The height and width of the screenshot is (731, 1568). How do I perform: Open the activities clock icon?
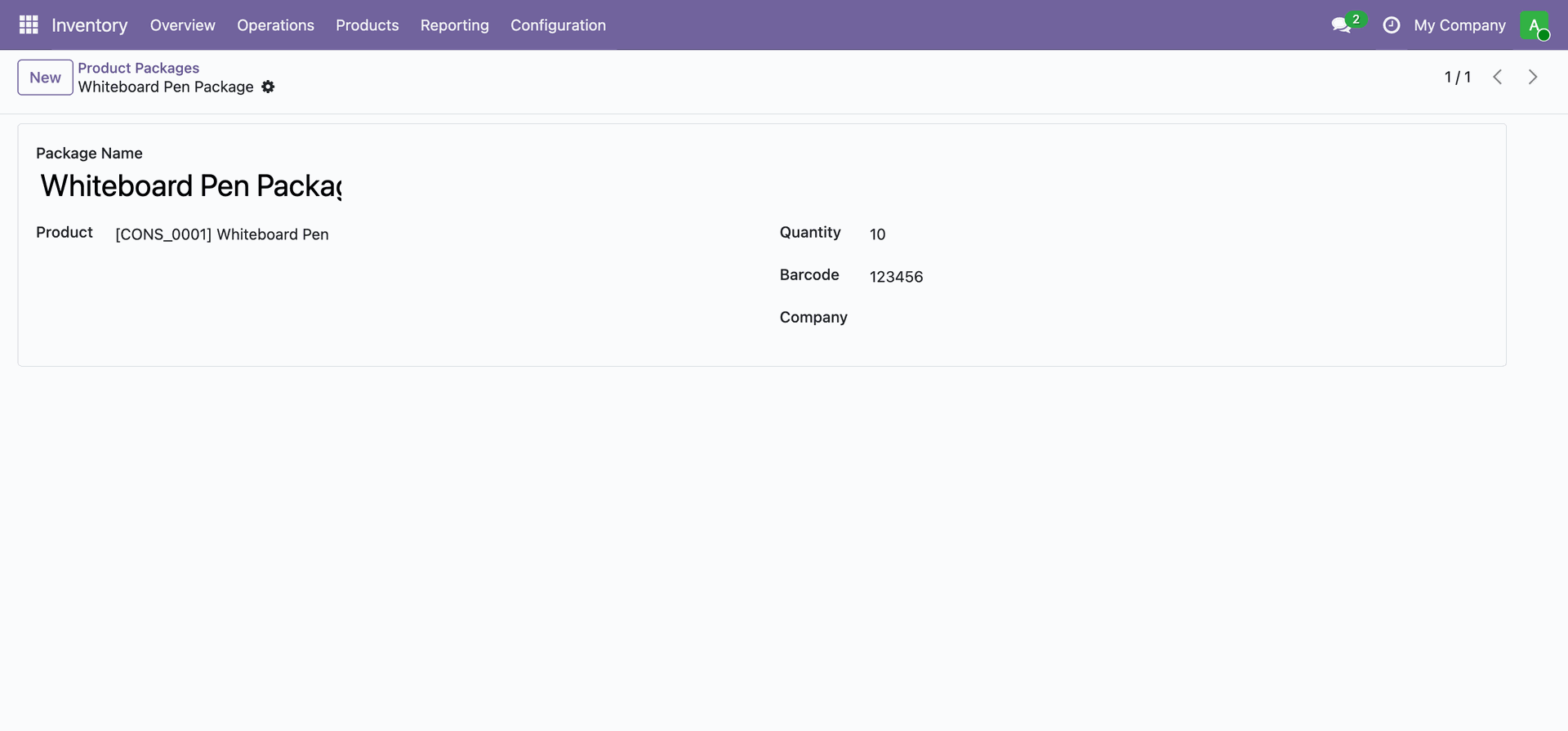pyautogui.click(x=1391, y=25)
